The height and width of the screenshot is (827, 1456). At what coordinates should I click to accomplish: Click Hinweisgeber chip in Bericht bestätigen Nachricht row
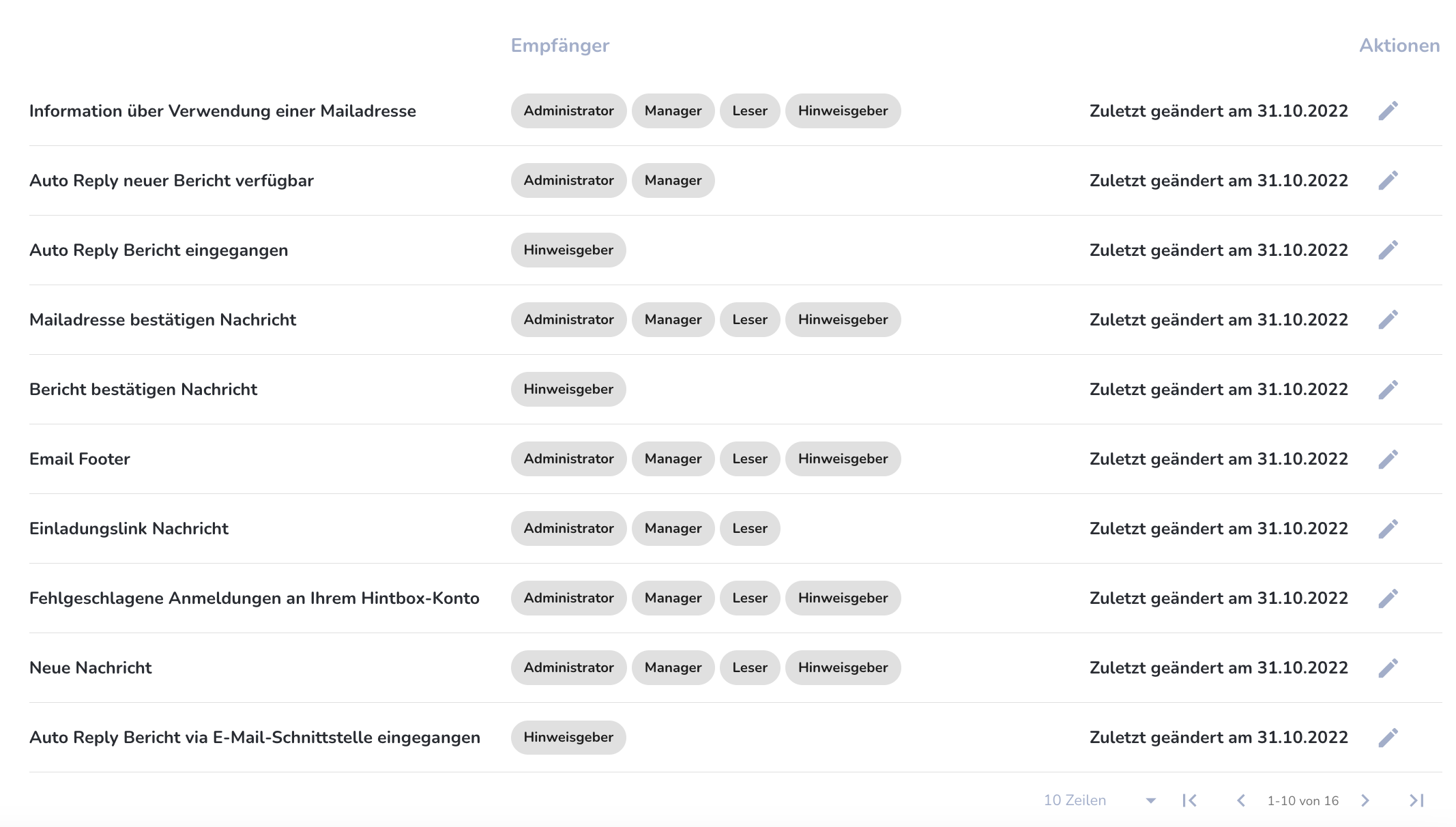coord(568,389)
